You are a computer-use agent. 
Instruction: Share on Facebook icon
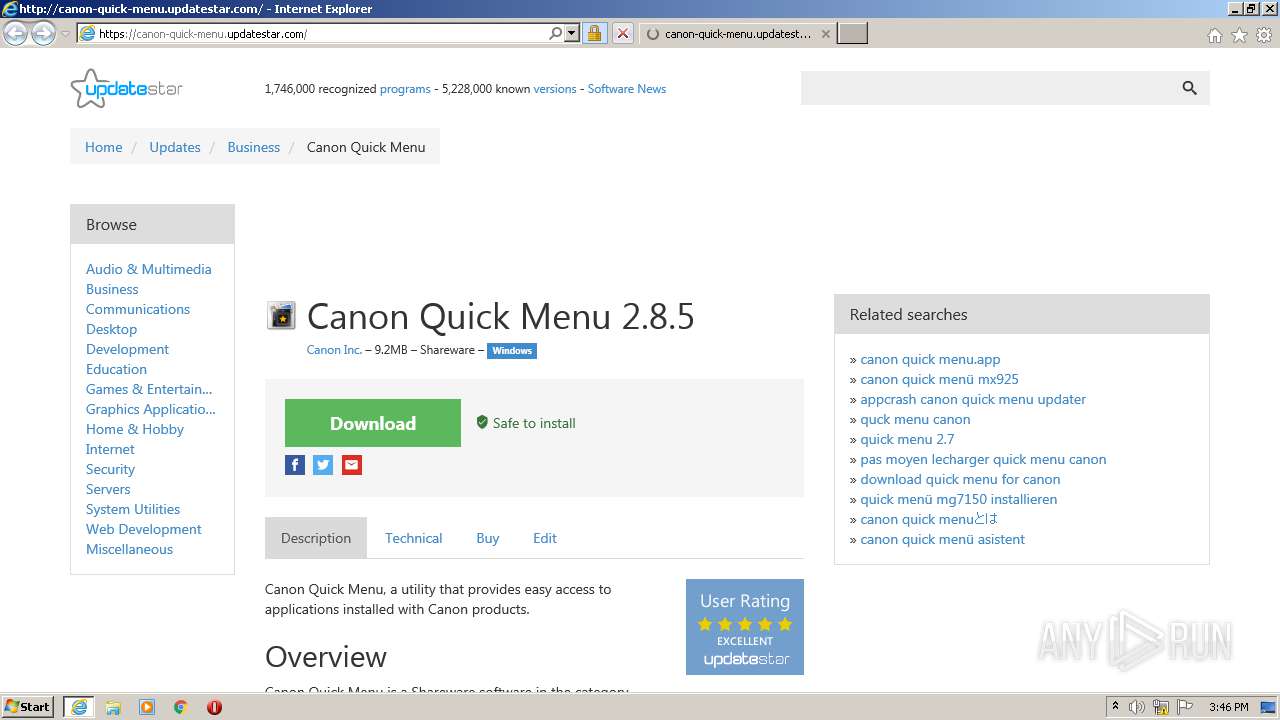(295, 465)
